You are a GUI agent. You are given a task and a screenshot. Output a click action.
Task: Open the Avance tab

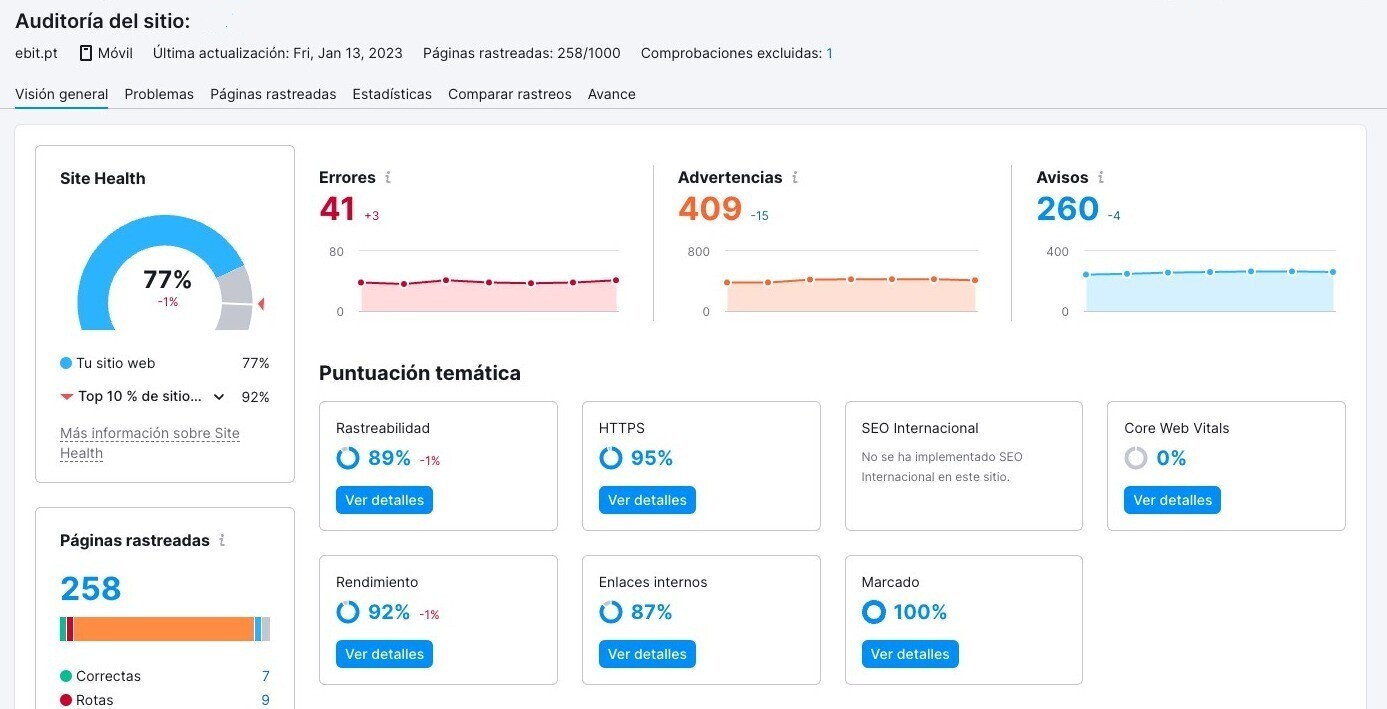click(x=611, y=94)
